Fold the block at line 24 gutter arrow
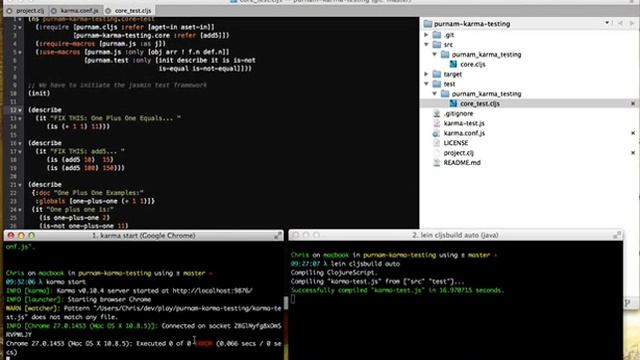Viewport: 640px width, 360px height. 20,209
